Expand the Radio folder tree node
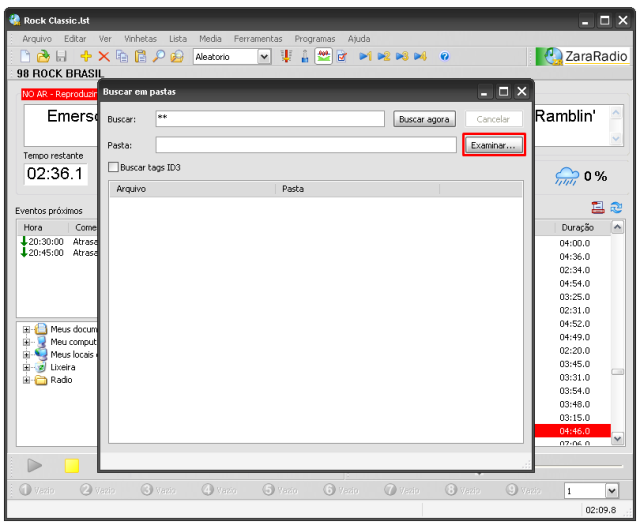 tap(27, 380)
